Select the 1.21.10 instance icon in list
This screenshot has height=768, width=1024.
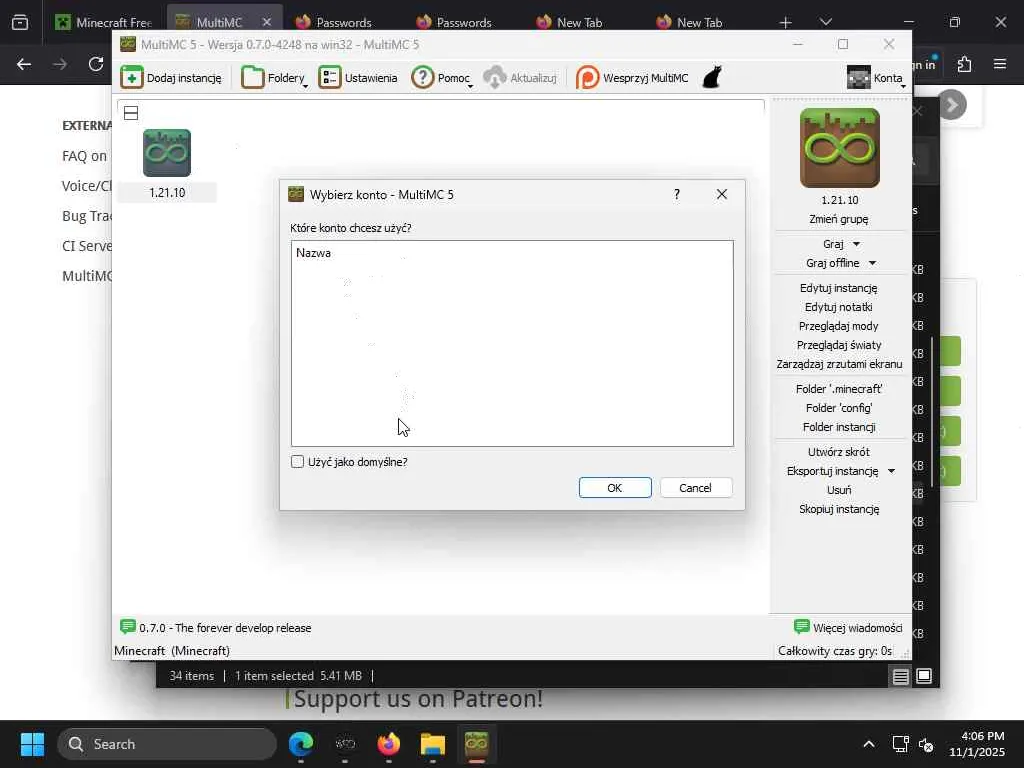(167, 153)
